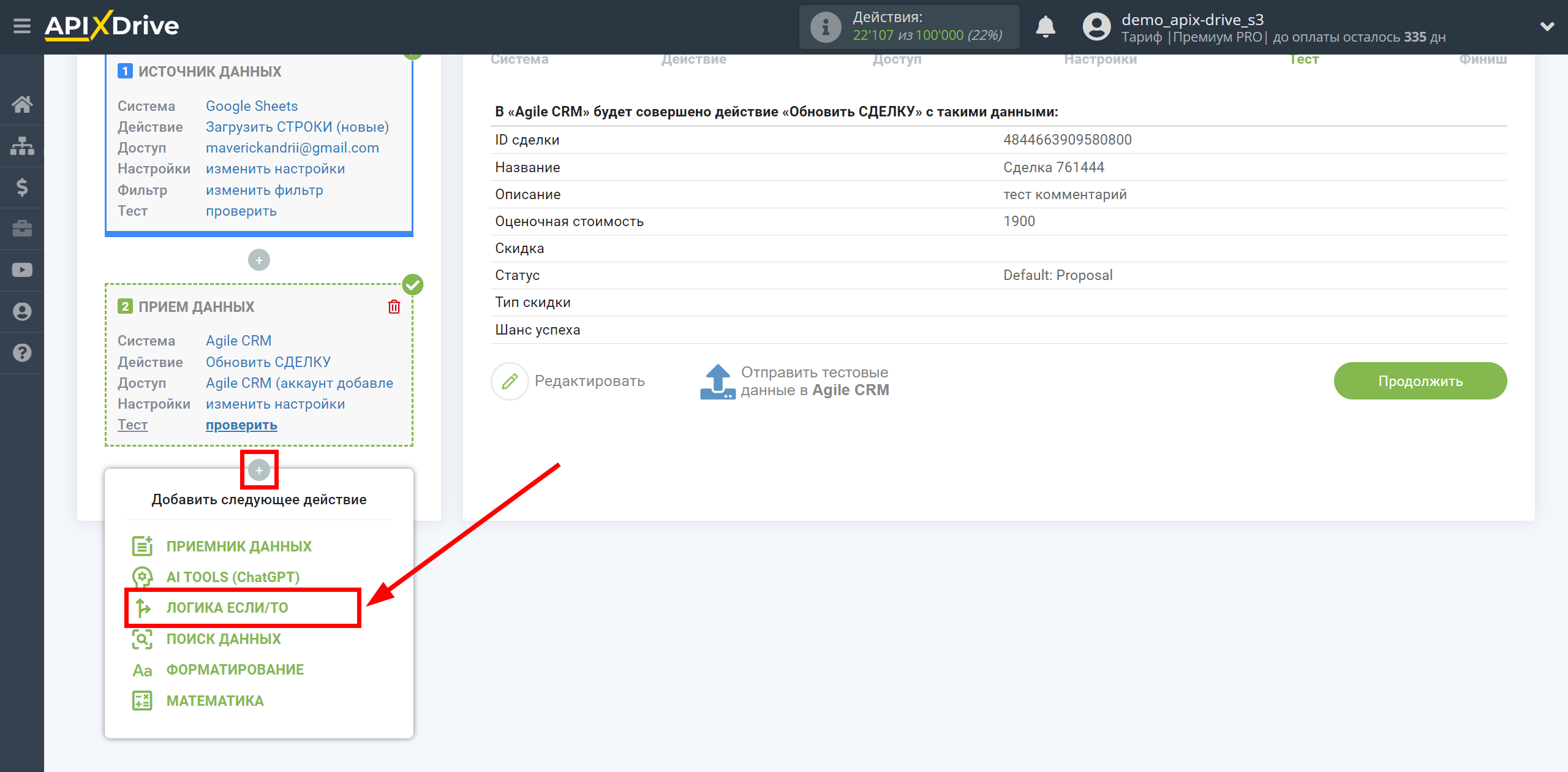The image size is (1568, 772).
Task: Open billing dollar sidebar icon
Action: click(22, 187)
